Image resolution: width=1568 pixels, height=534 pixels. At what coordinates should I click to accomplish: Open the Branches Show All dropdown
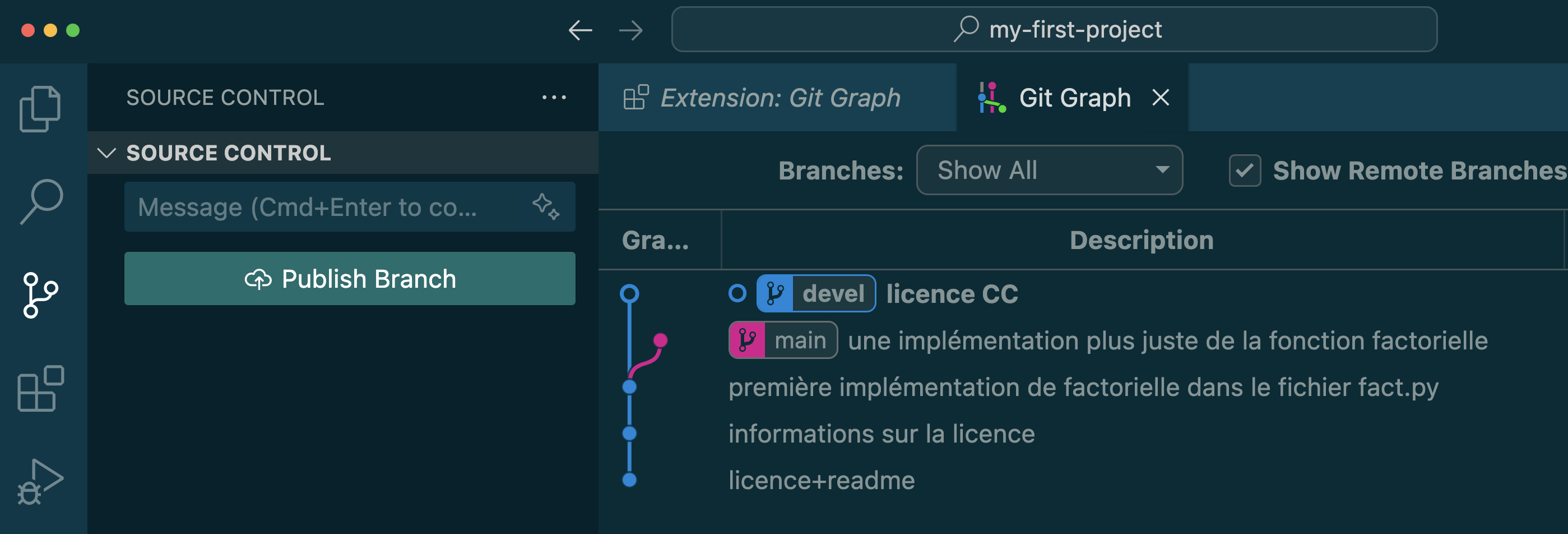click(x=1049, y=170)
